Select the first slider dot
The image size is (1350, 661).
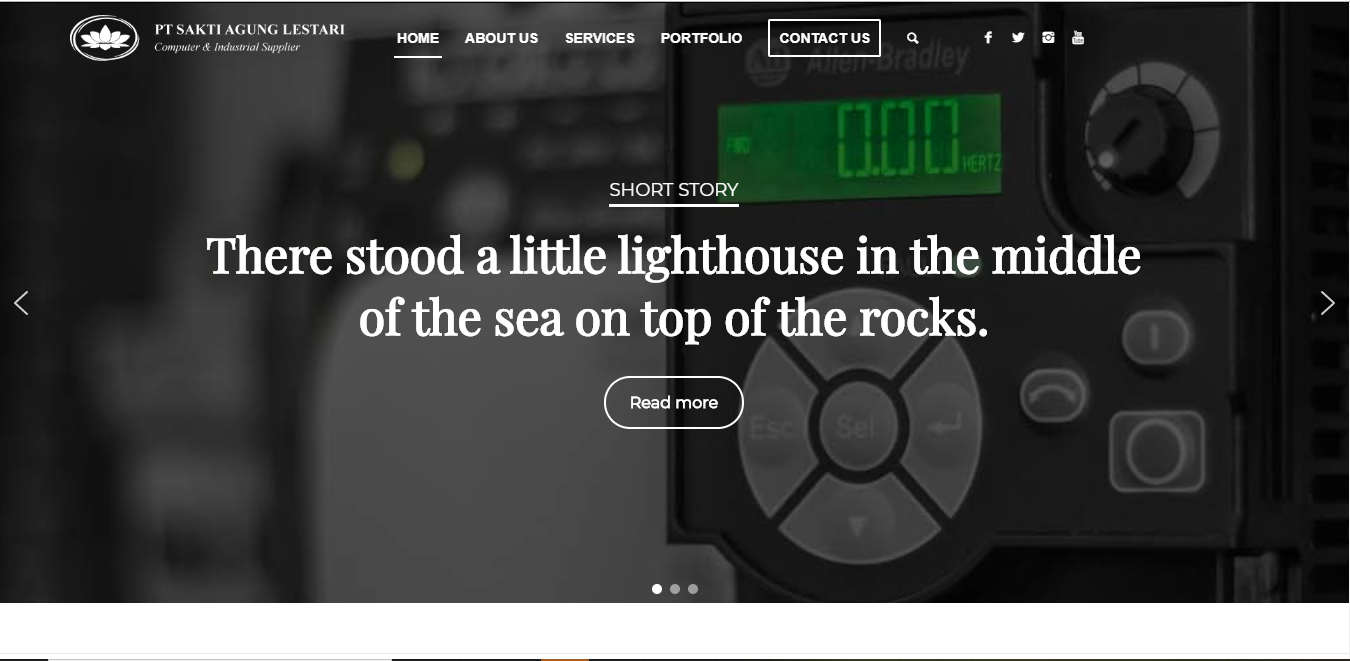pos(657,589)
